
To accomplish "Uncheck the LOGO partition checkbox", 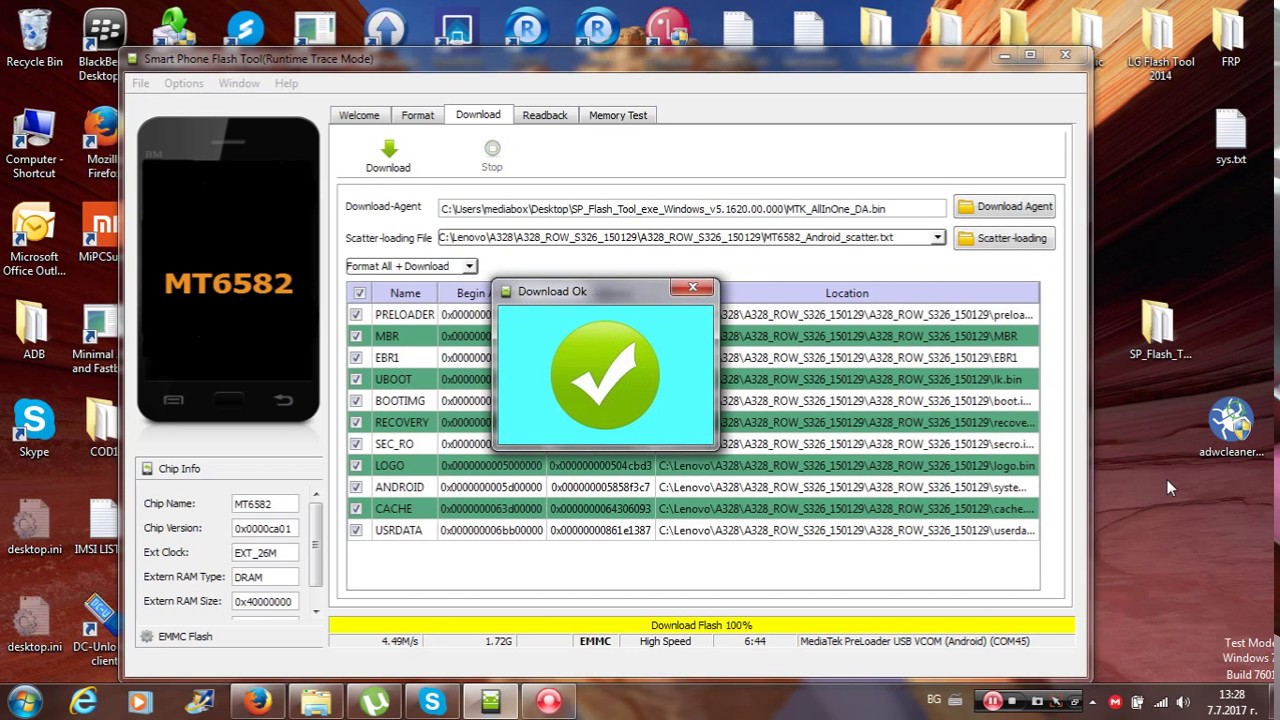I will pos(356,465).
